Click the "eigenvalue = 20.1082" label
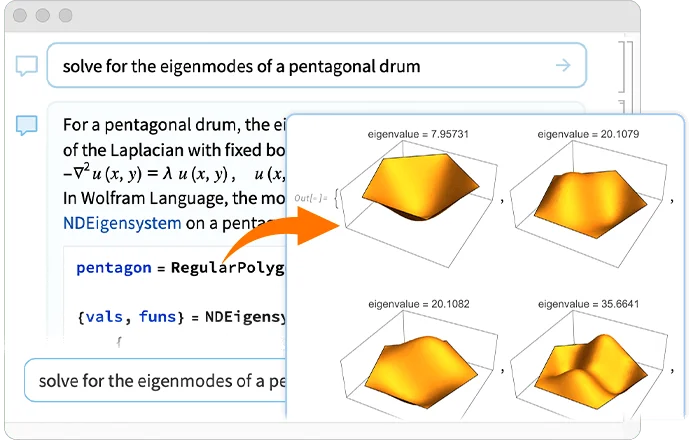This screenshot has height=440, width=700. point(419,304)
